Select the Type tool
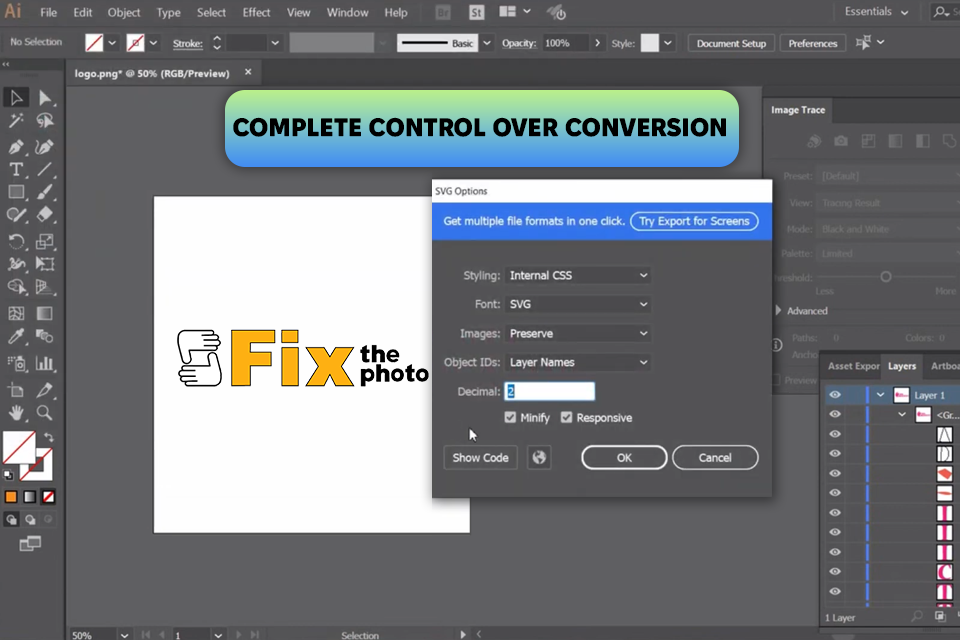 pos(17,170)
